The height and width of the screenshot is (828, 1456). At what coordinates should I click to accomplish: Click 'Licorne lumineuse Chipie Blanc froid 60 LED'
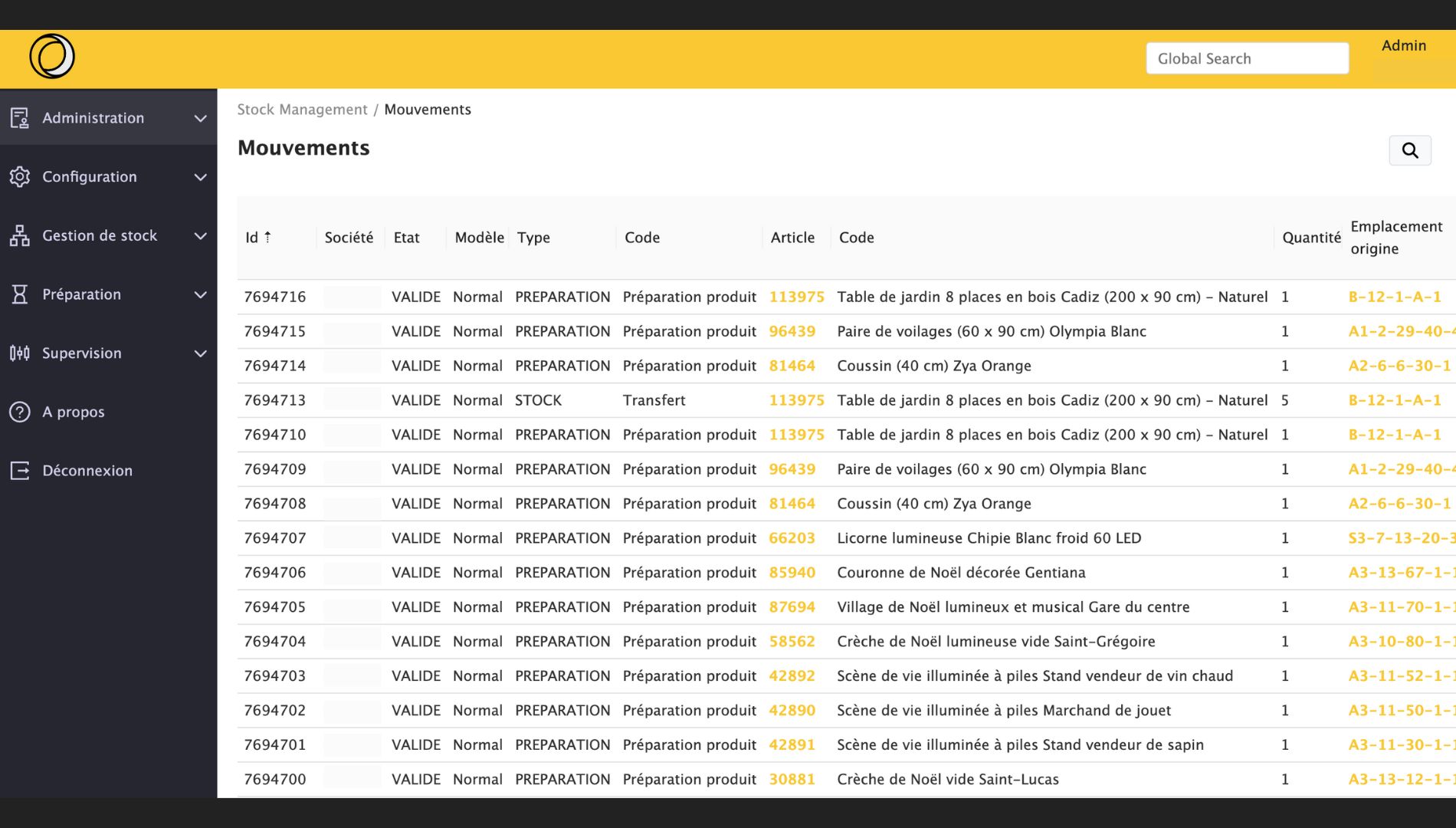coord(989,538)
